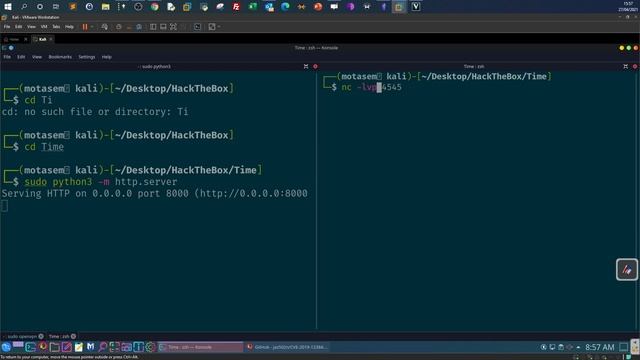Open the Konsole Bookmarks menu
640x360 pixels.
coord(60,57)
